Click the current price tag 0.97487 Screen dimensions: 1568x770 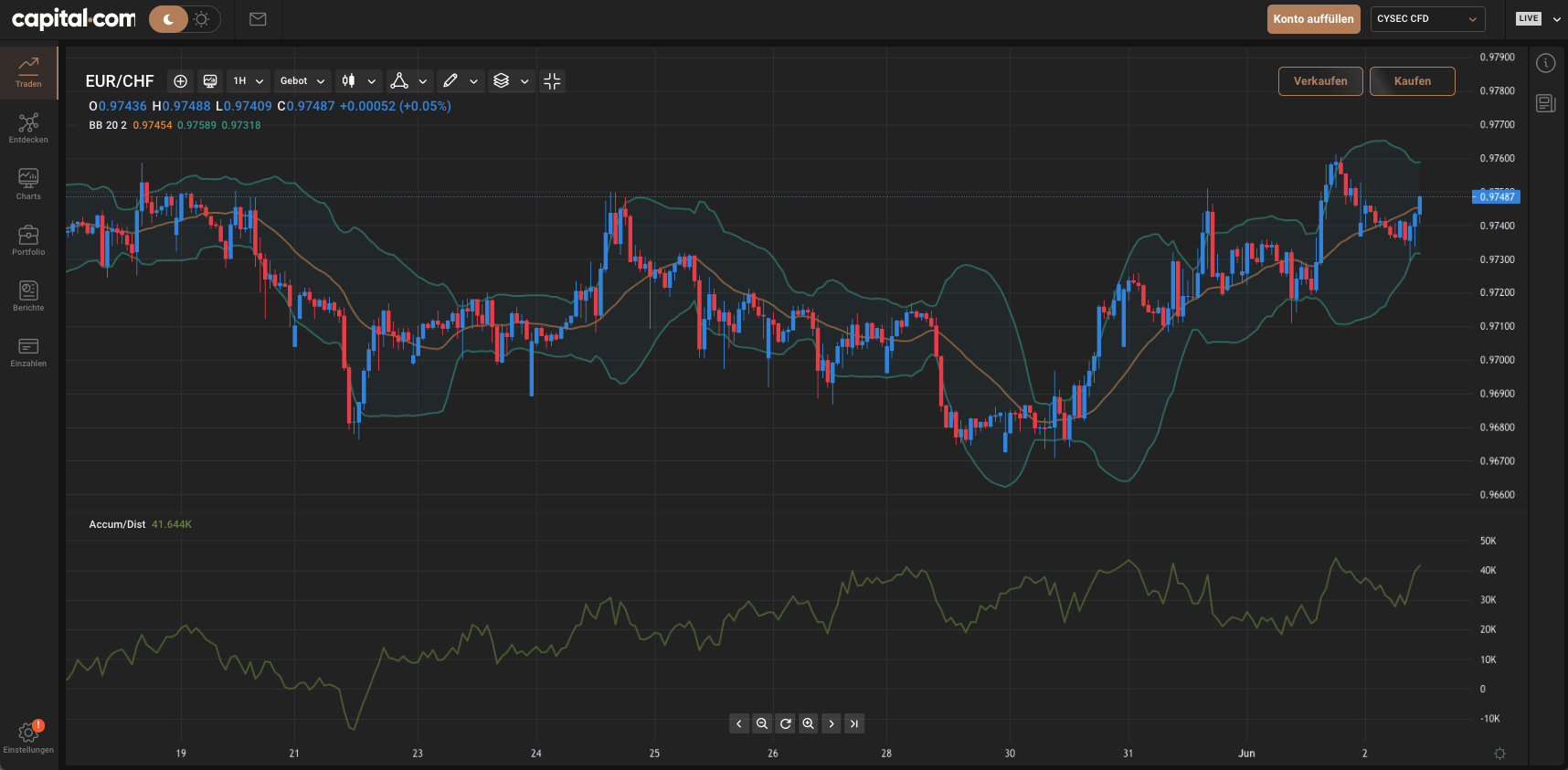pos(1496,196)
